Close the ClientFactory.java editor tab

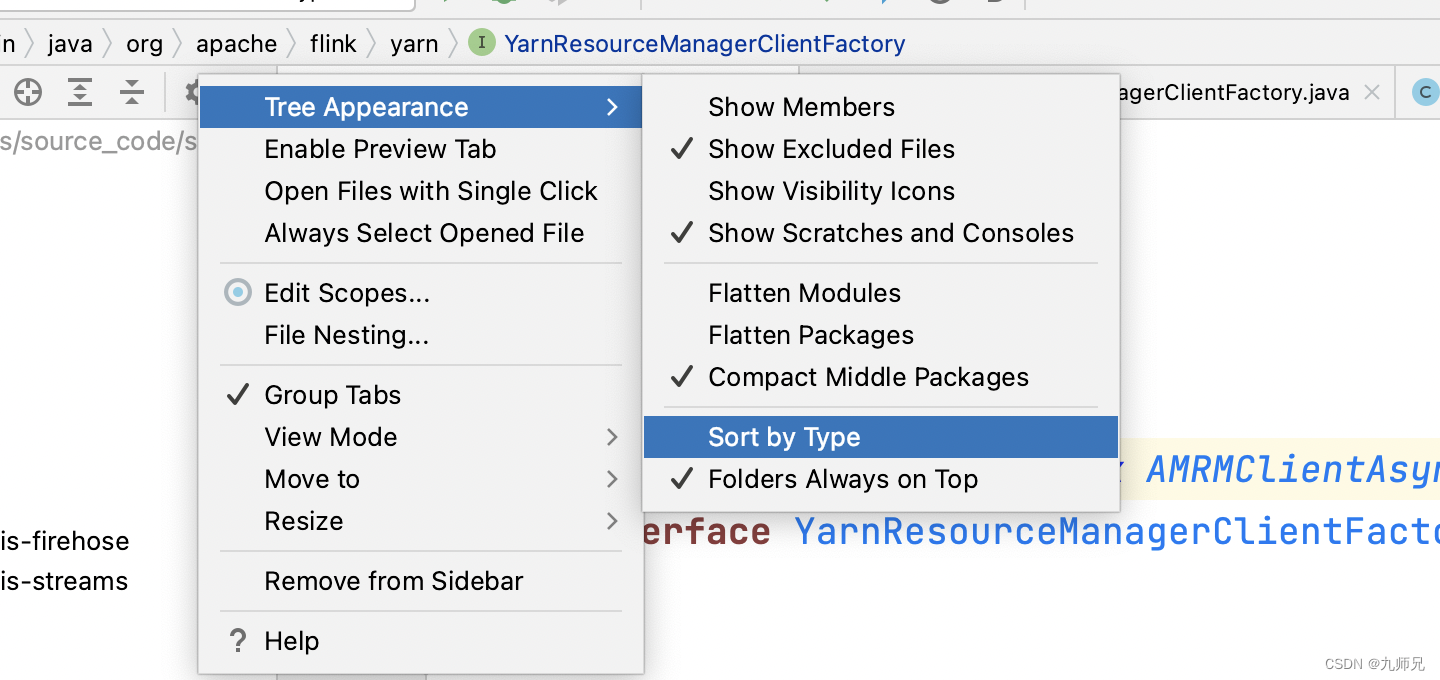coord(1372,93)
